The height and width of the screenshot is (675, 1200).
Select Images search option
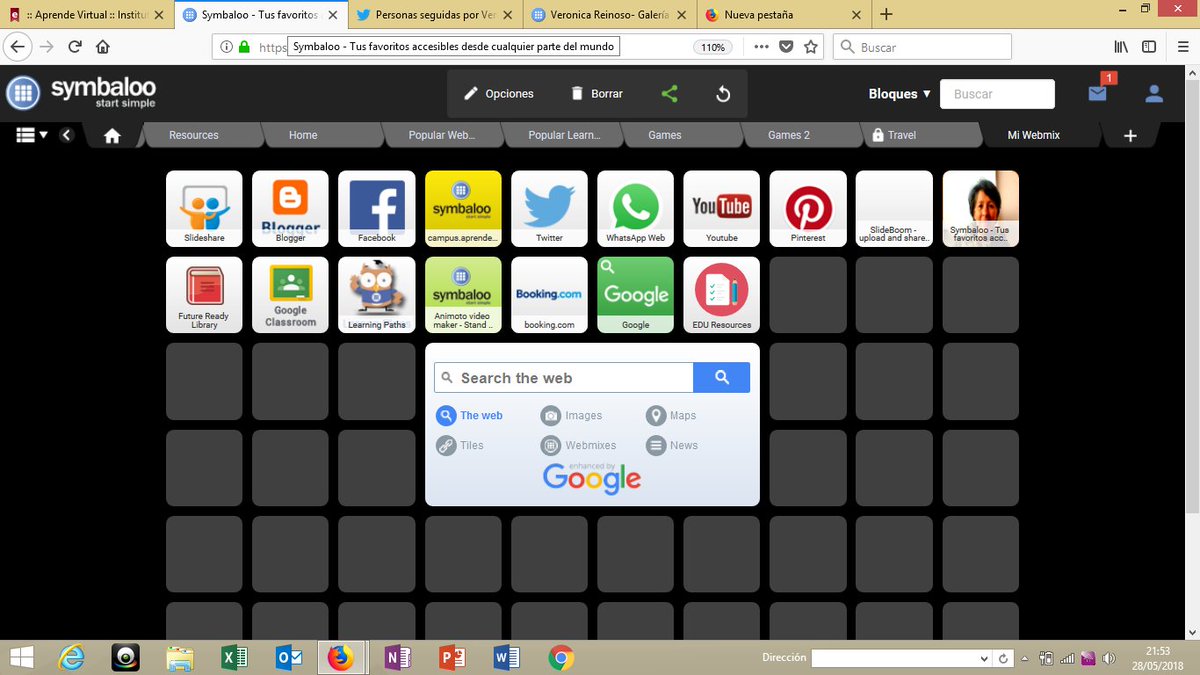coord(572,416)
